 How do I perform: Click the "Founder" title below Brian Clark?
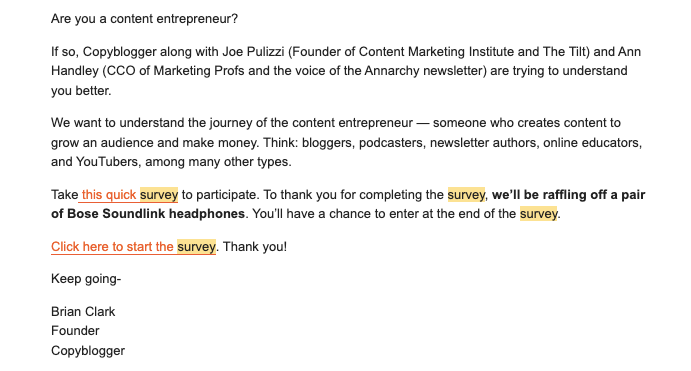(x=75, y=331)
